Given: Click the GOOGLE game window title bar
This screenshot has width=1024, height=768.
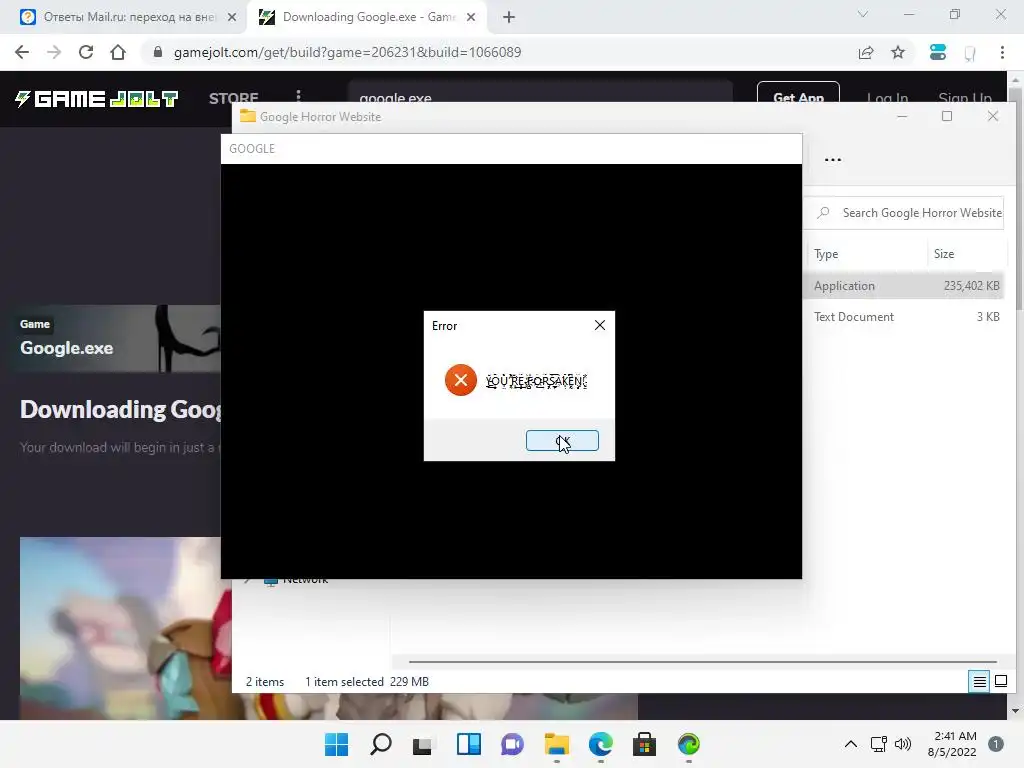Looking at the screenshot, I should coord(511,148).
